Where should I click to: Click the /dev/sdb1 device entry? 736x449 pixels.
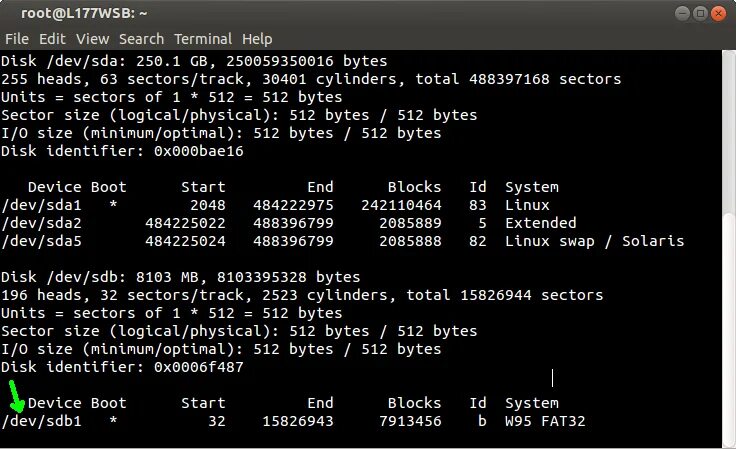click(x=41, y=421)
